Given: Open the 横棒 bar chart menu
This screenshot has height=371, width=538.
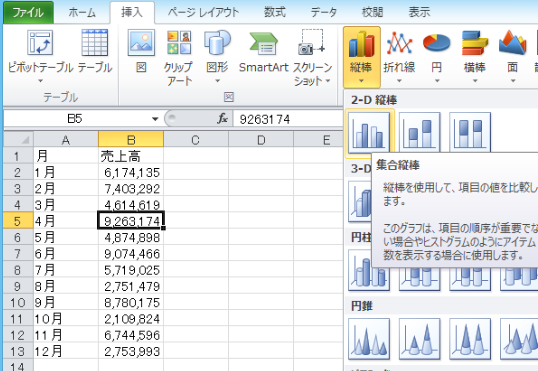Looking at the screenshot, I should [x=475, y=57].
